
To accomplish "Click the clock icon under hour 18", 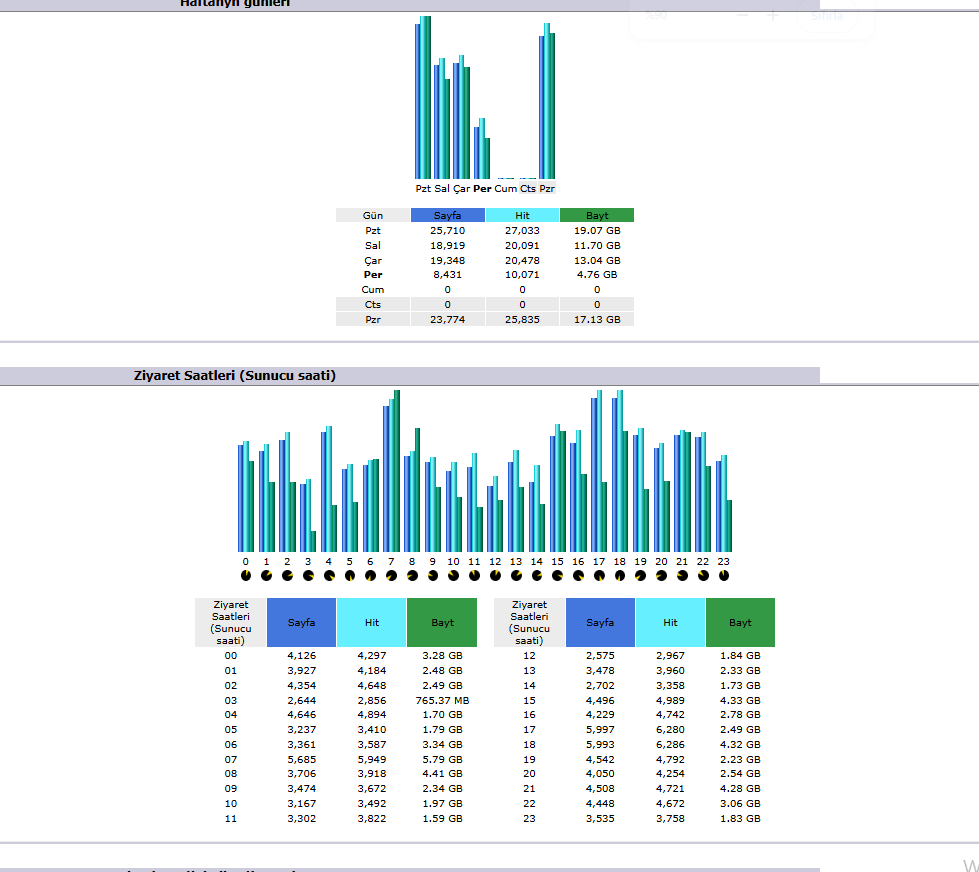I will coord(620,576).
